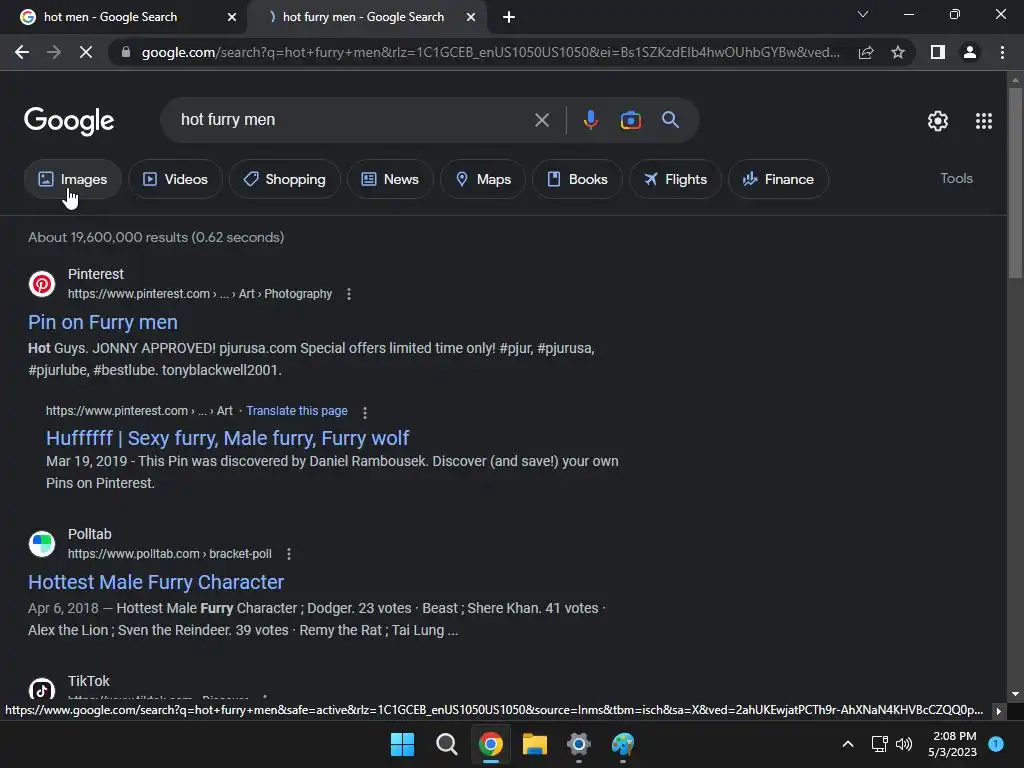Open more options for Huffffff result
Screen dimensions: 1024x768
365,412
